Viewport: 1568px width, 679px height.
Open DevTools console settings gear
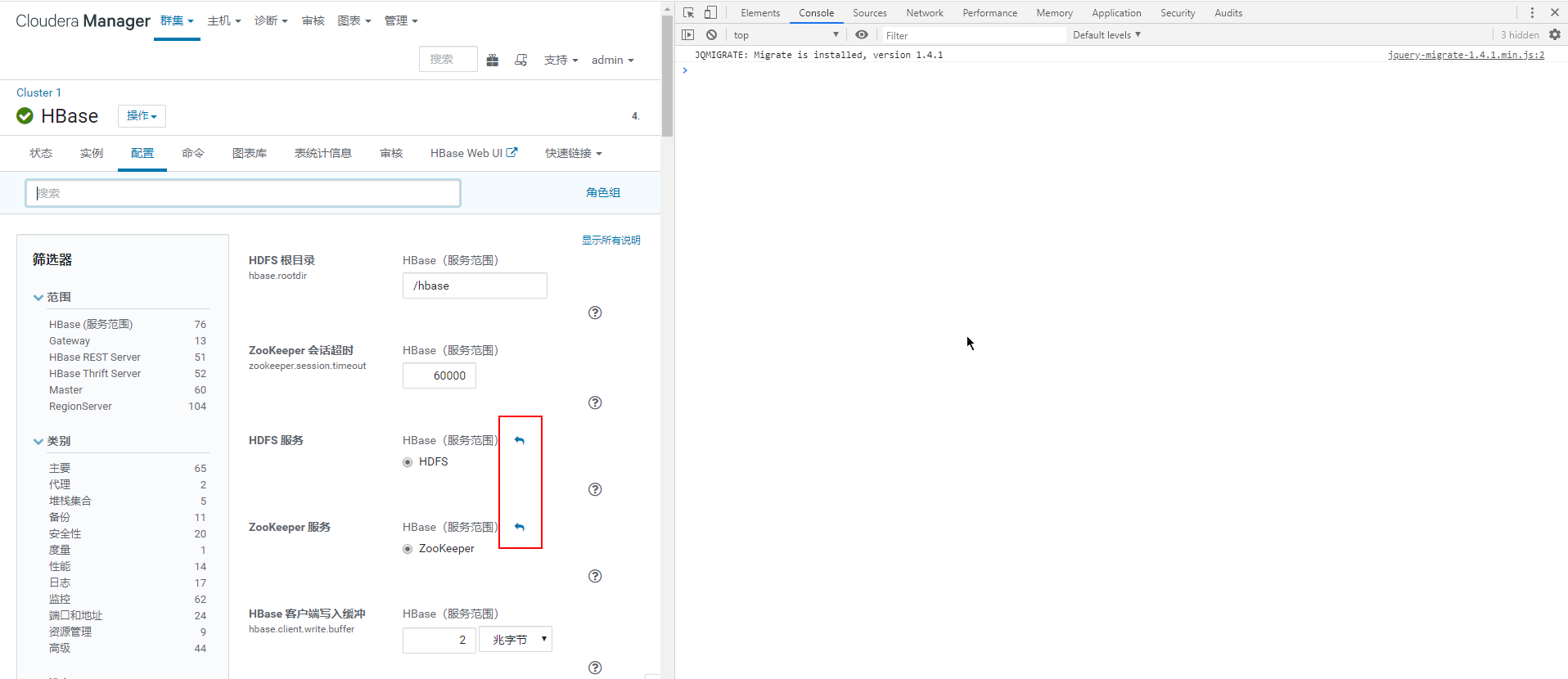click(1555, 34)
